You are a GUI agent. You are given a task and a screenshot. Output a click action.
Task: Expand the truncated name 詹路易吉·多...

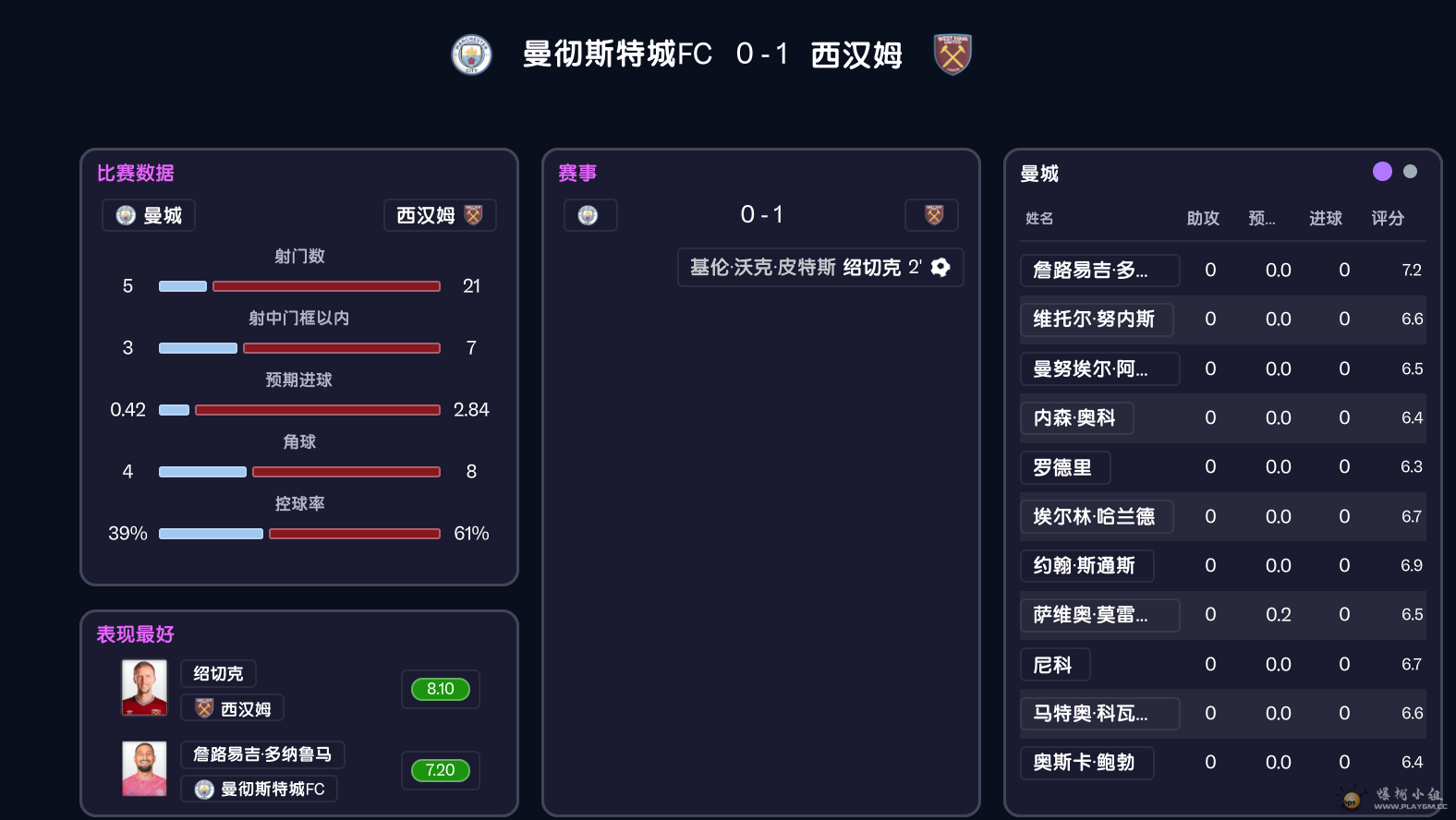pos(1099,270)
